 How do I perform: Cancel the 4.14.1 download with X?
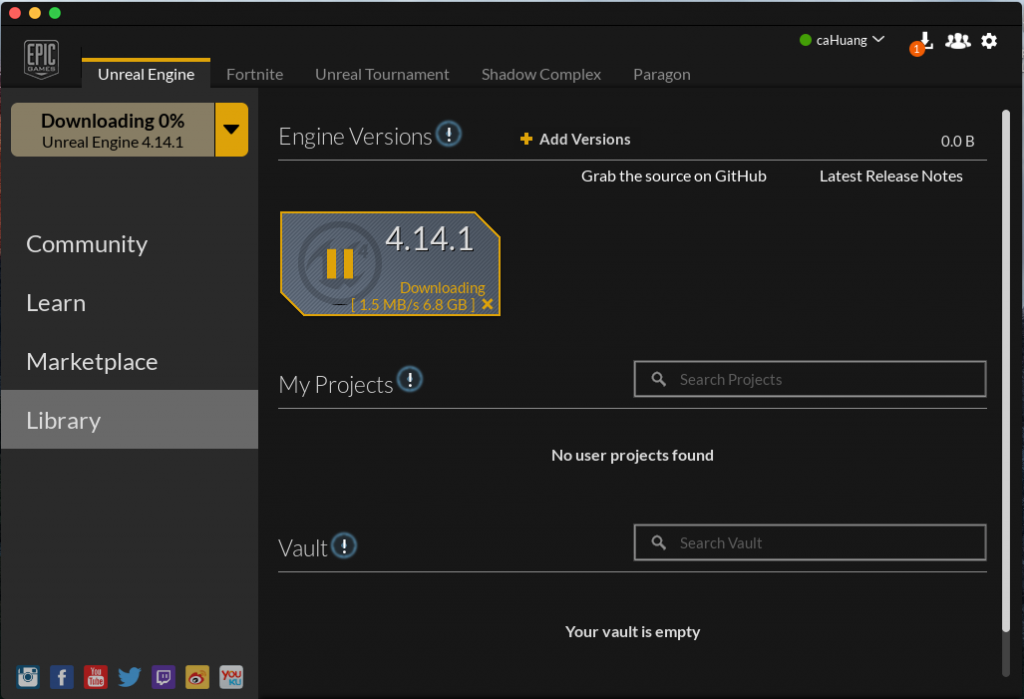[487, 304]
